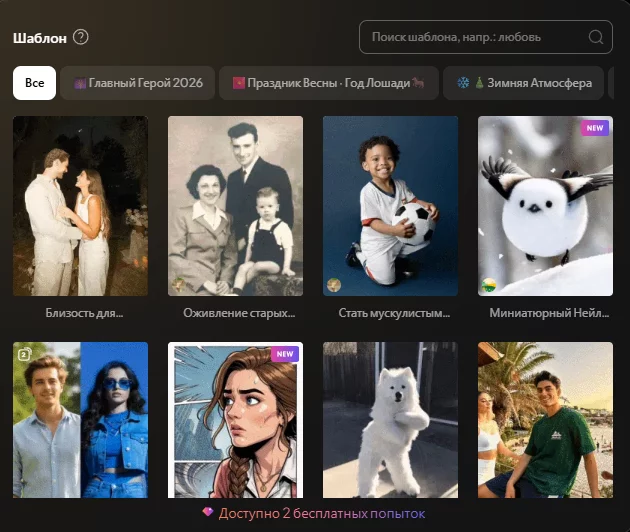This screenshot has height=532, width=630.
Task: Click the two-photo icon on blue duo thumbnail
Action: coord(24,354)
